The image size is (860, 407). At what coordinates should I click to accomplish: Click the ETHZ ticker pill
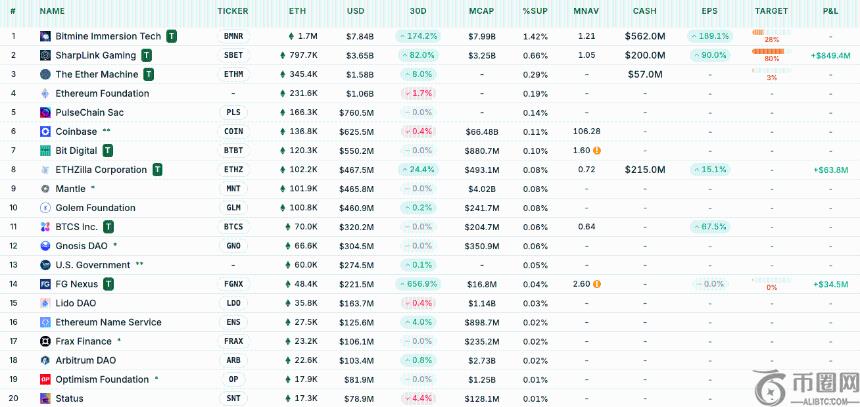(x=233, y=170)
